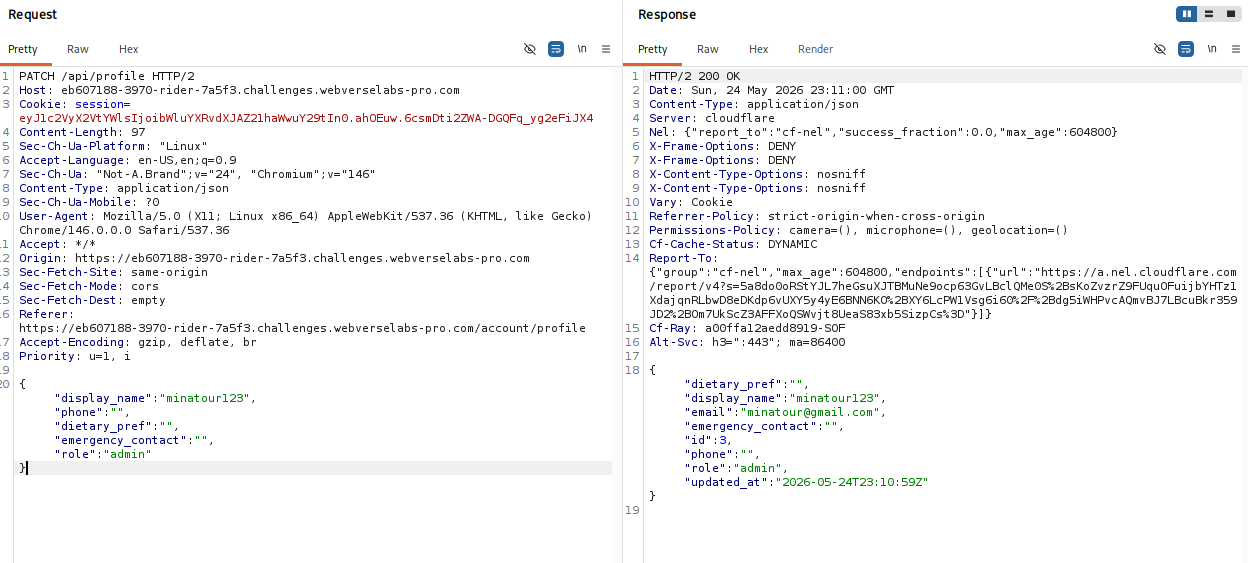Image resolution: width=1248 pixels, height=563 pixels.
Task: Click the Alt-Svc header line
Action: (747, 342)
